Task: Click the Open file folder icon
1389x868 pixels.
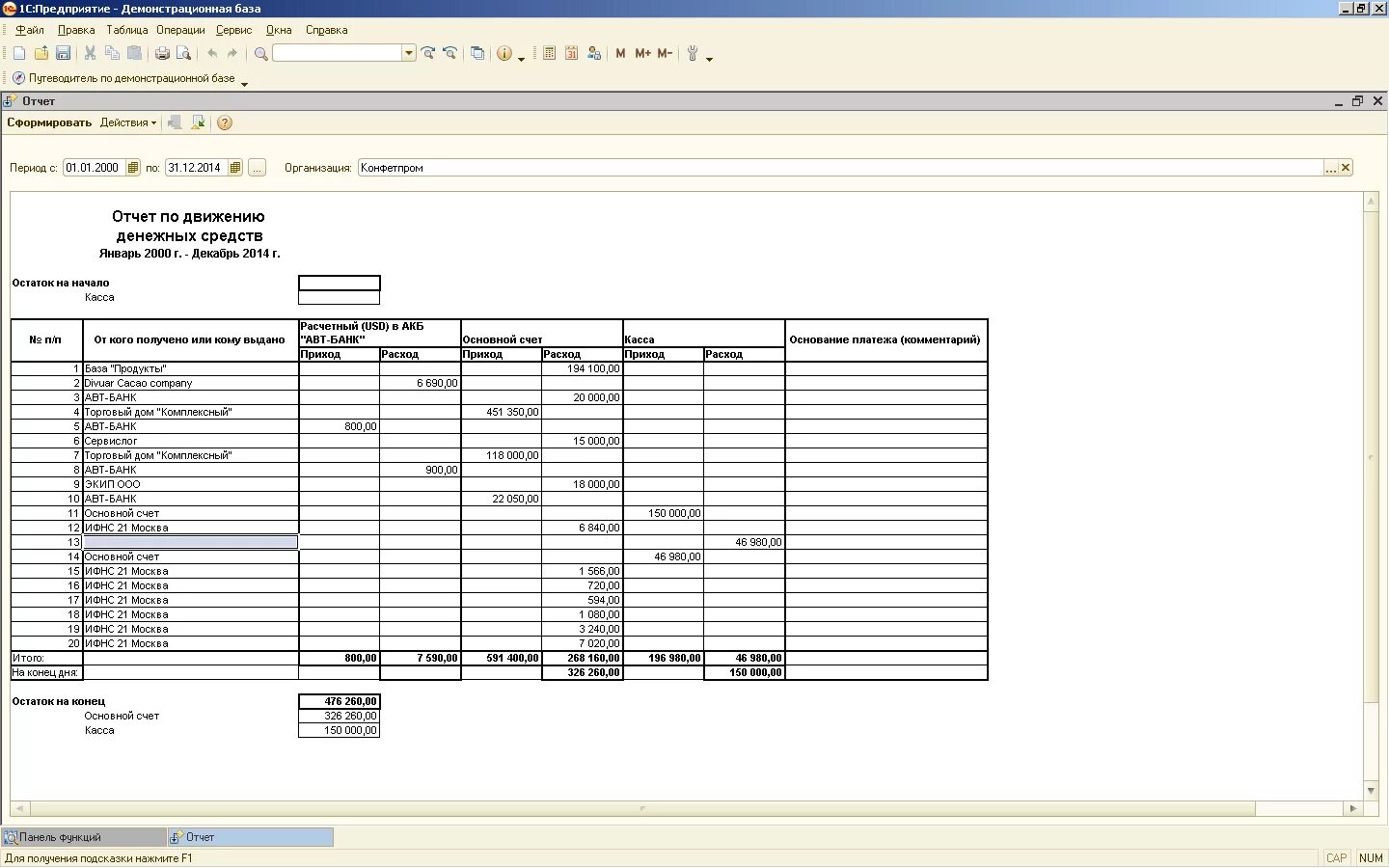Action: (41, 54)
